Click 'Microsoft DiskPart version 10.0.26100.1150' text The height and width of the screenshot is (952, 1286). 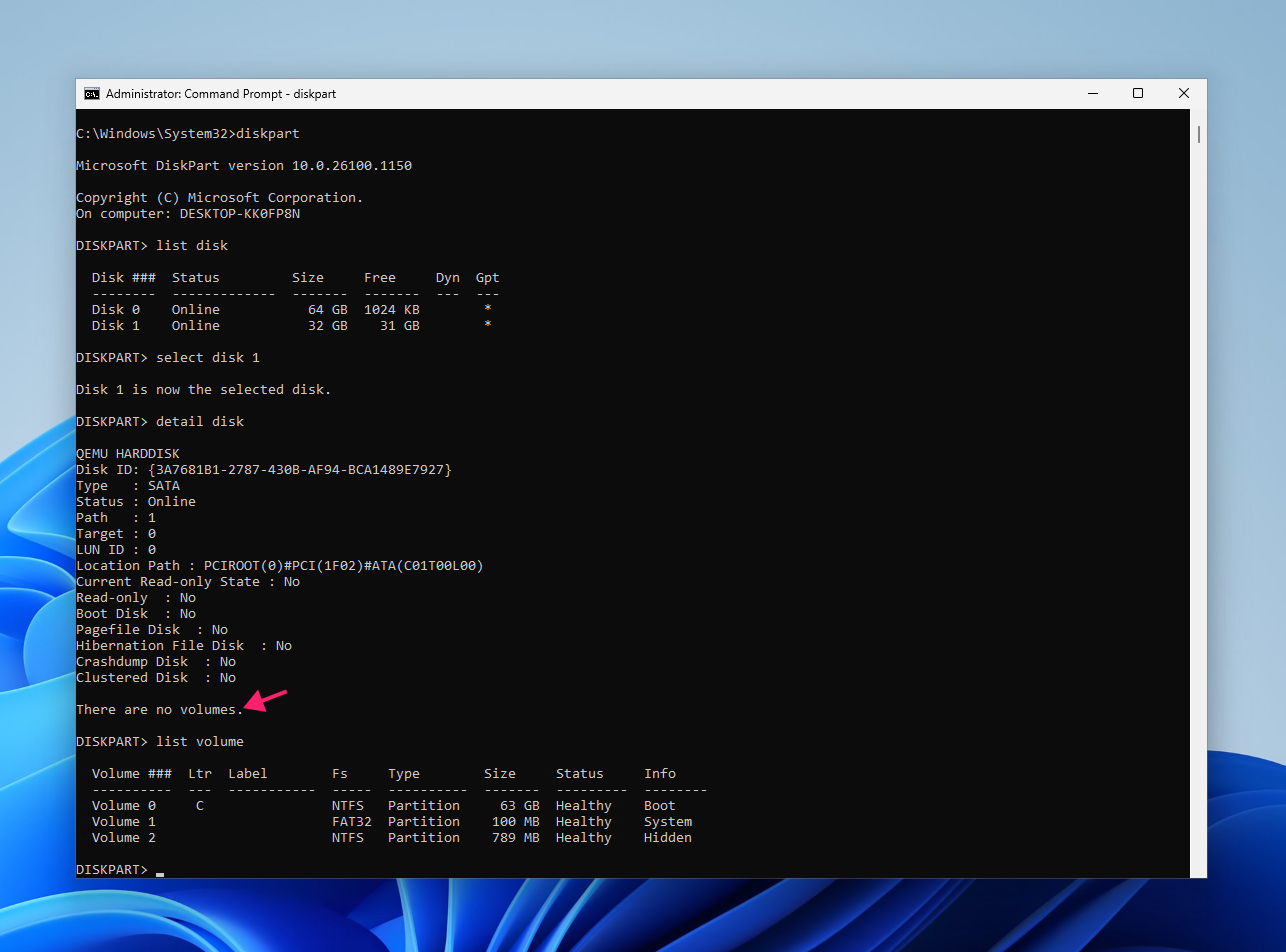[x=244, y=165]
